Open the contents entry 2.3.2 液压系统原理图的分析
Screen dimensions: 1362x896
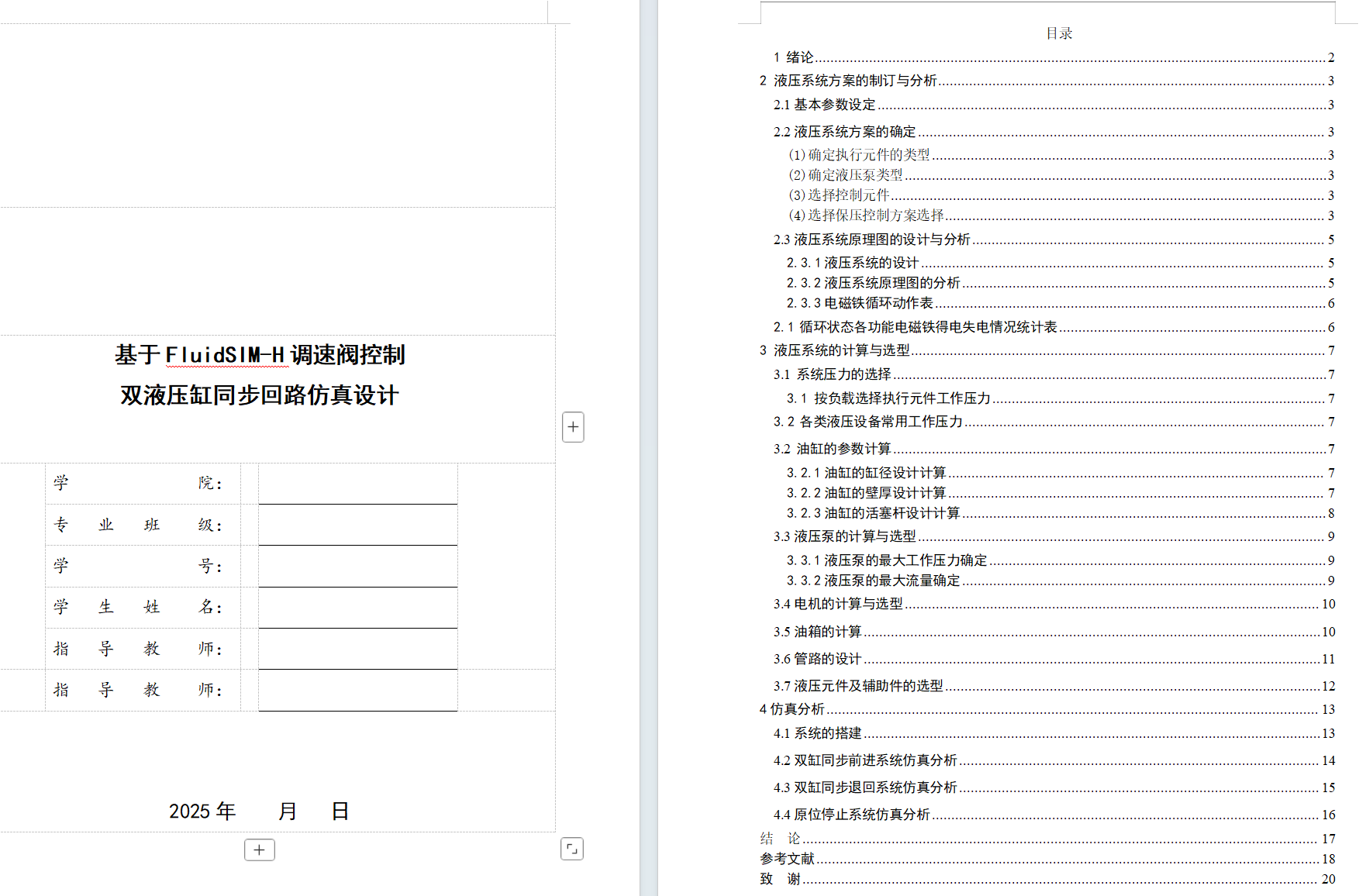click(x=1060, y=283)
